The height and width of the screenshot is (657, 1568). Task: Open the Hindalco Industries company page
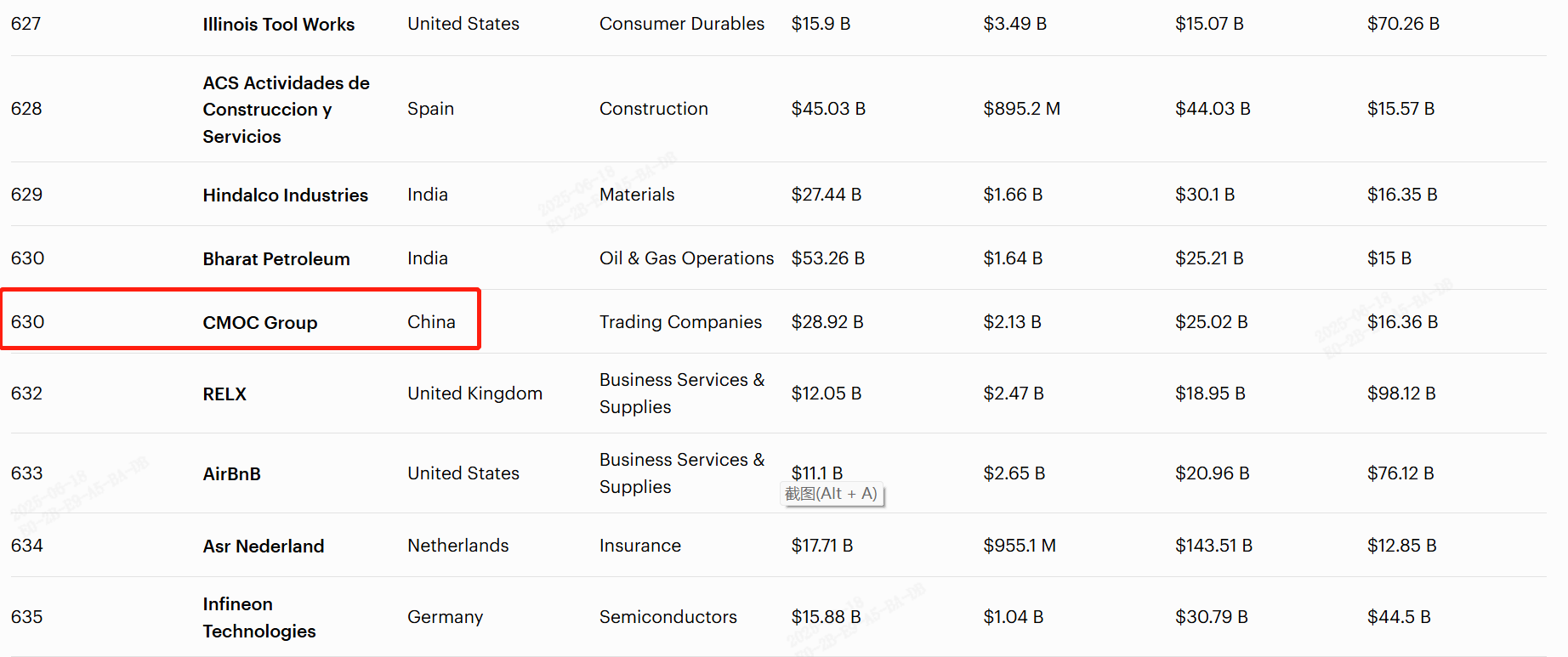285,195
